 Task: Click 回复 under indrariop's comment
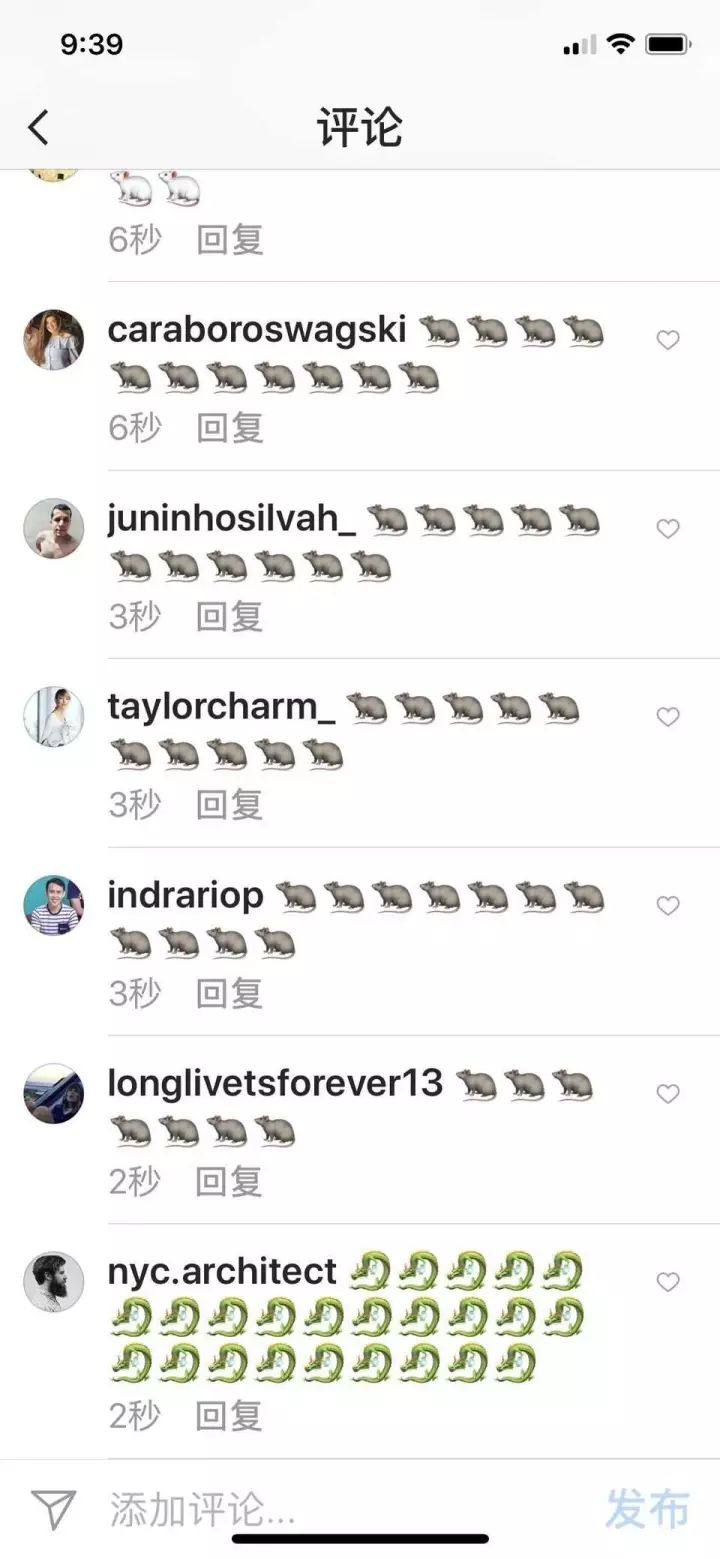[230, 993]
